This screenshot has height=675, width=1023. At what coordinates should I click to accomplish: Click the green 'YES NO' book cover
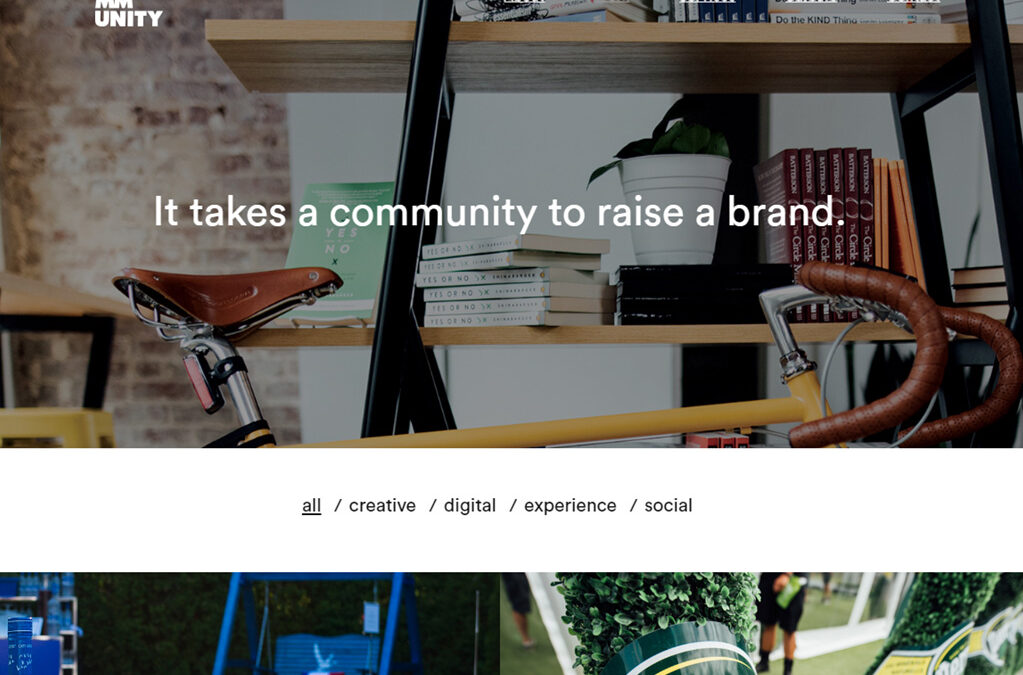[x=339, y=253]
